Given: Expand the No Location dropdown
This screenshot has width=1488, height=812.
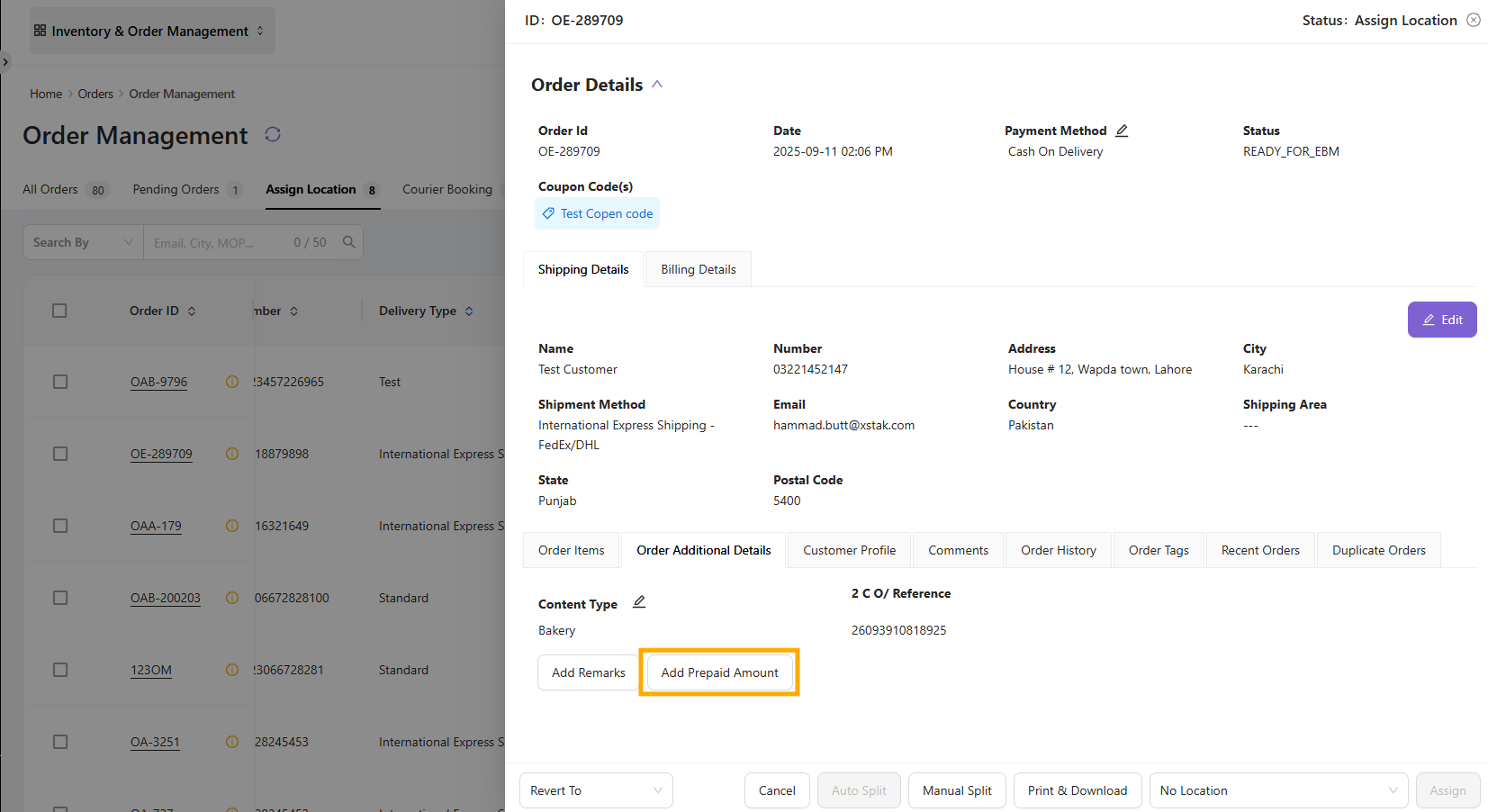Looking at the screenshot, I should 1277,790.
